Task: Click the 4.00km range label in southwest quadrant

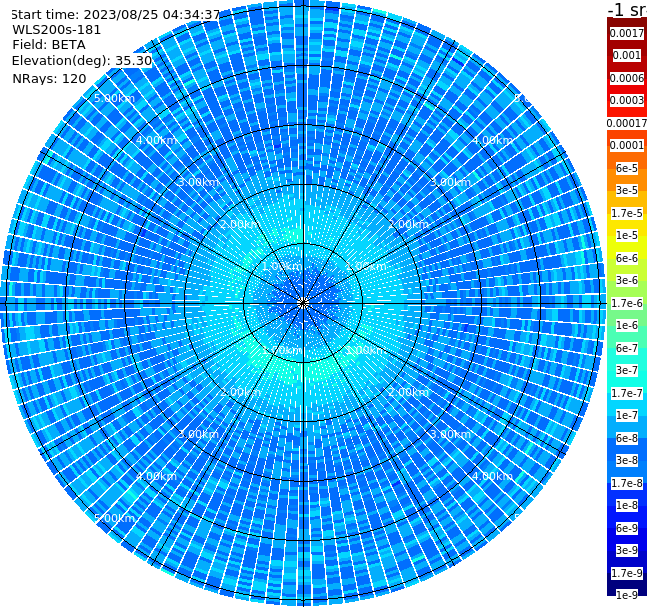Action: point(156,476)
